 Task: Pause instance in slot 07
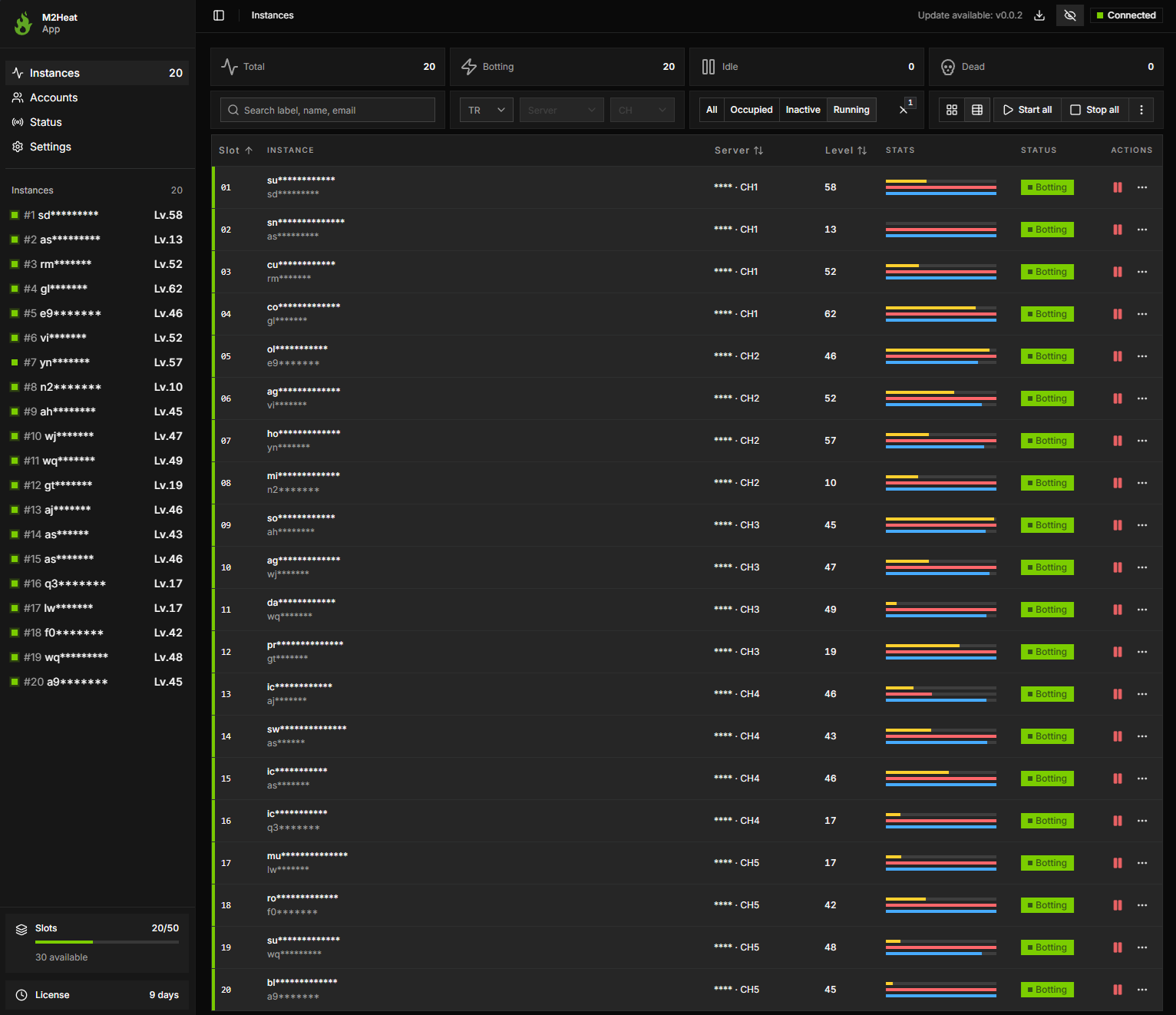1118,441
